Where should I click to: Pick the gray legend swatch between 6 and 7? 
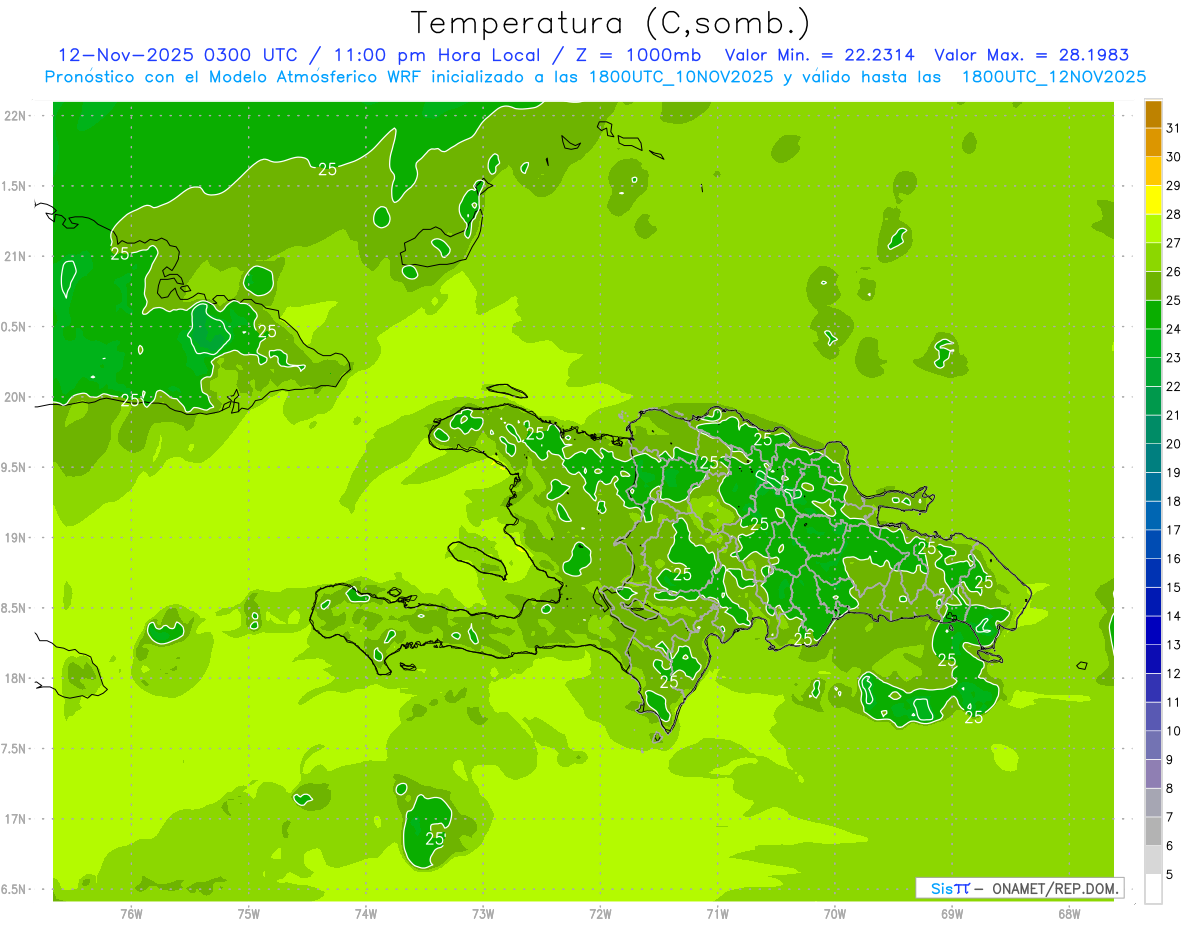coord(1153,831)
